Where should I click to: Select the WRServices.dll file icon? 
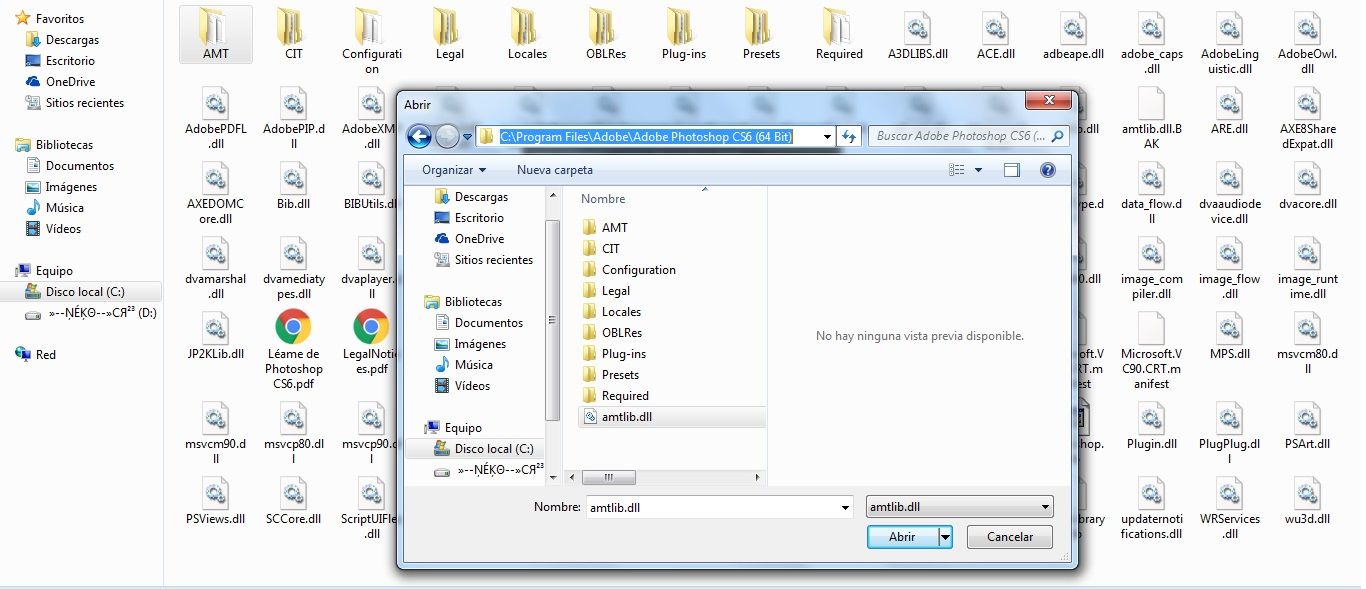click(x=1229, y=492)
